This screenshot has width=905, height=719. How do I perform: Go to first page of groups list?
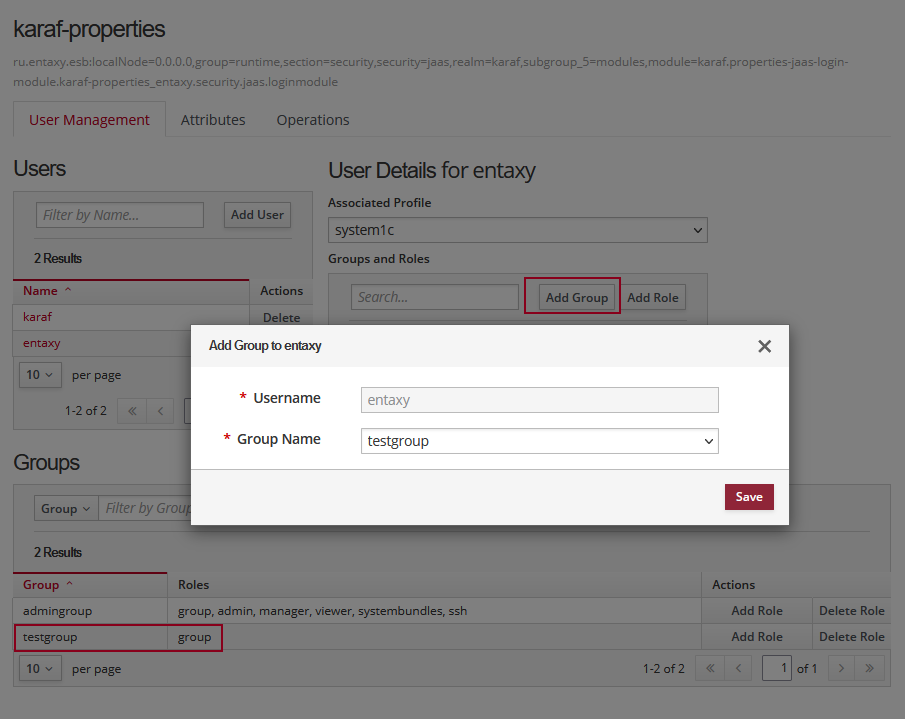tap(709, 668)
